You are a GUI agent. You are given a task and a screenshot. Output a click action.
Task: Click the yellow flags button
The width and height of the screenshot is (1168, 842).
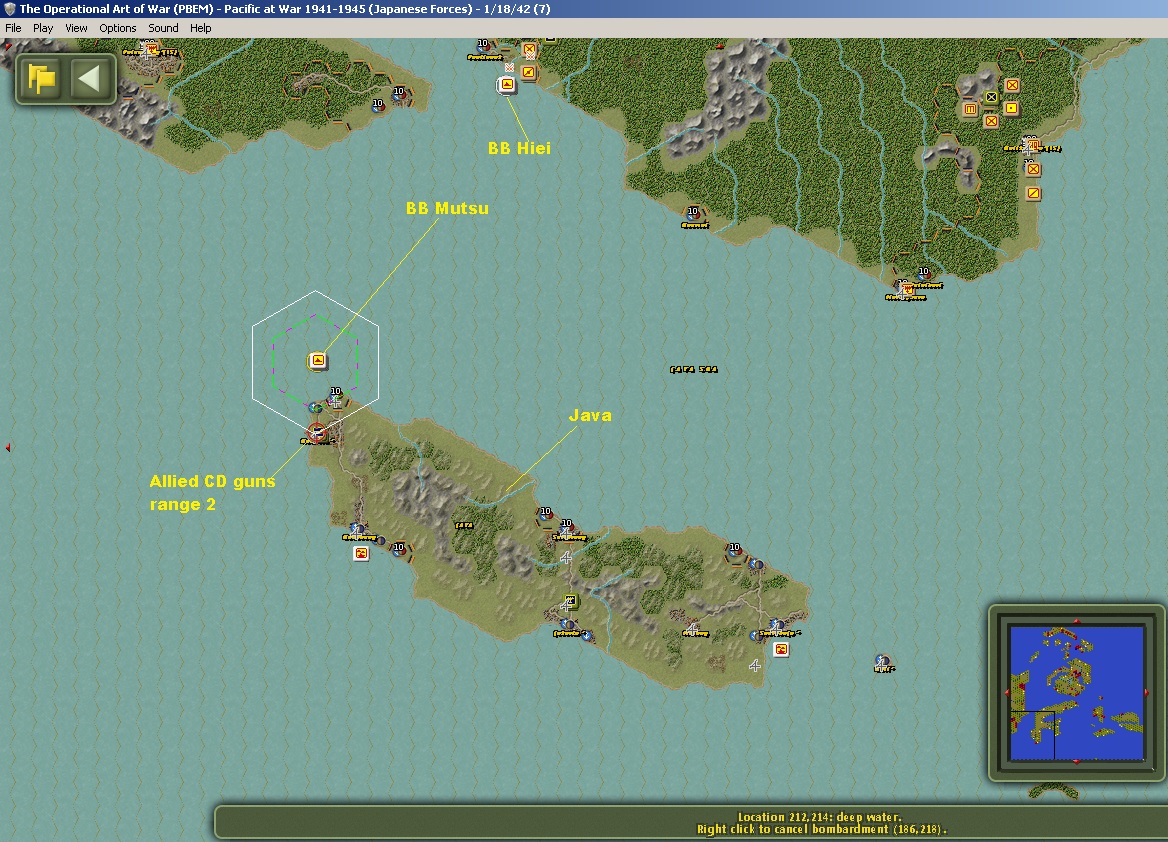tap(42, 78)
